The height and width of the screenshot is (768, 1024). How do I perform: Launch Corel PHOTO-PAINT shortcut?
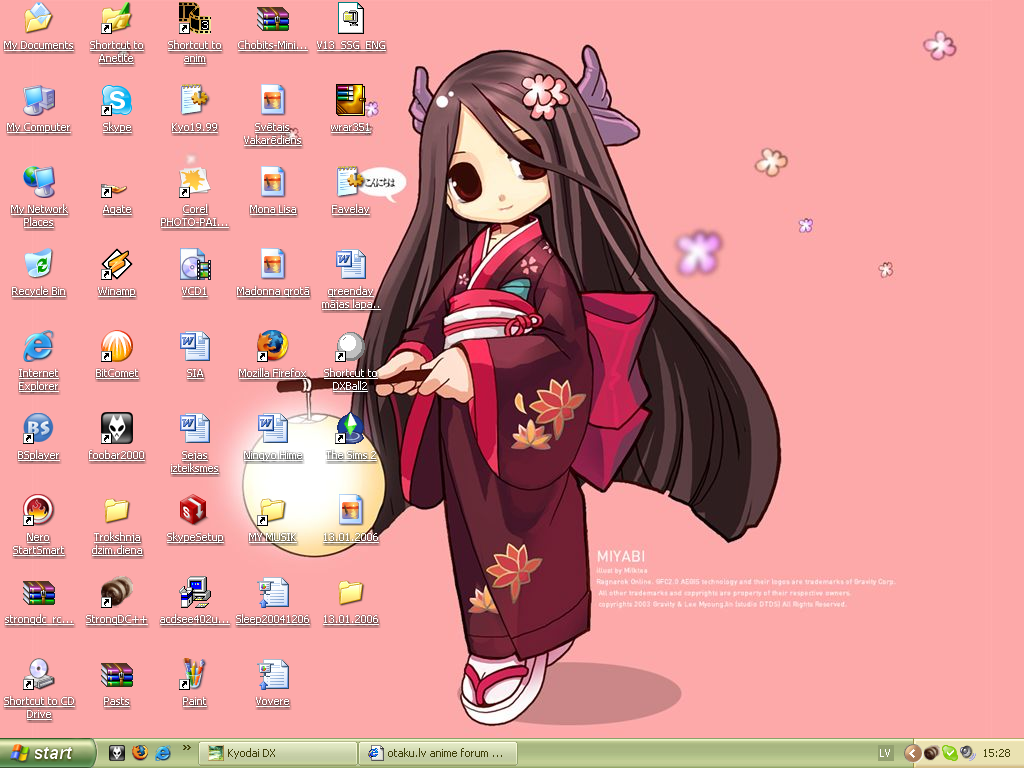(x=195, y=182)
